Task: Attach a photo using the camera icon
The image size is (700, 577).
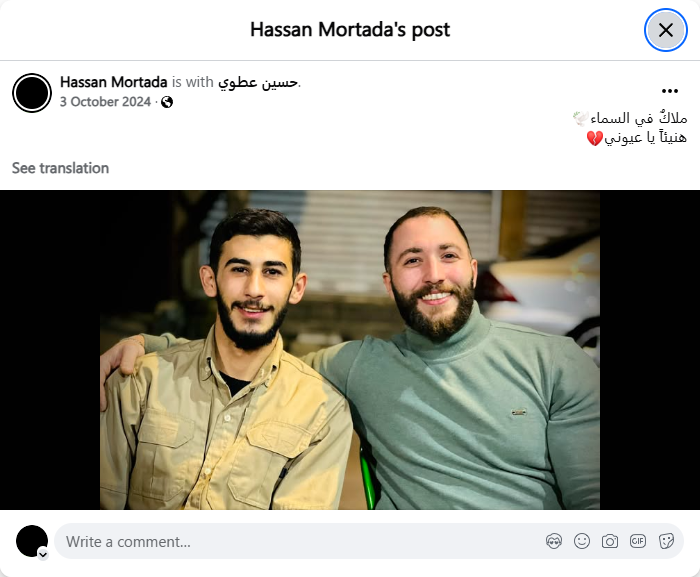Action: [610, 541]
